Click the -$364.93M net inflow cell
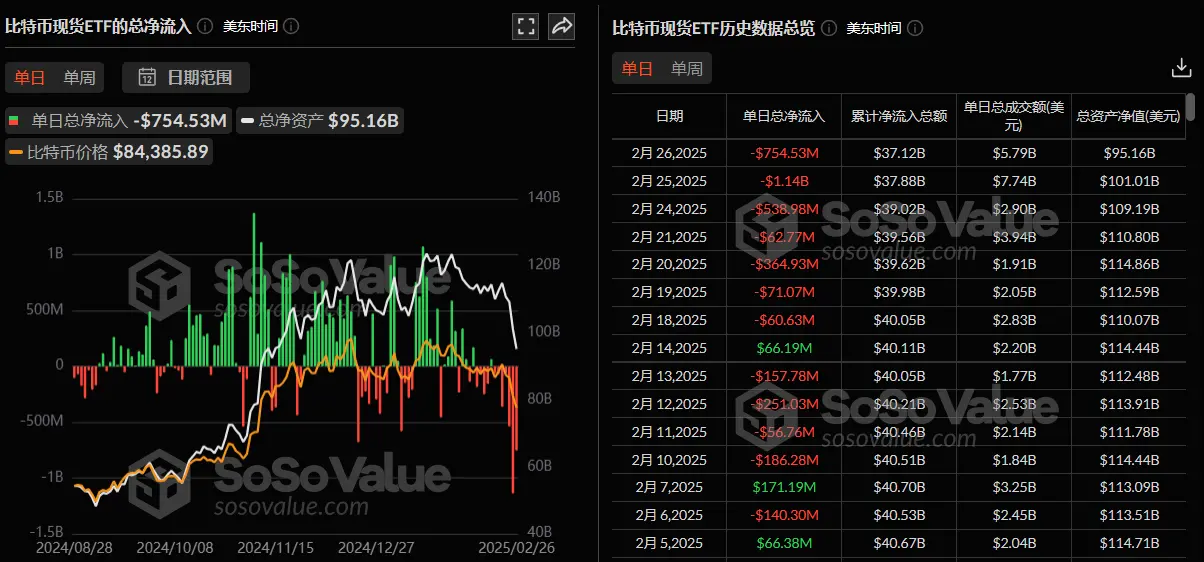Screen dimensions: 1204x562 click(784, 265)
